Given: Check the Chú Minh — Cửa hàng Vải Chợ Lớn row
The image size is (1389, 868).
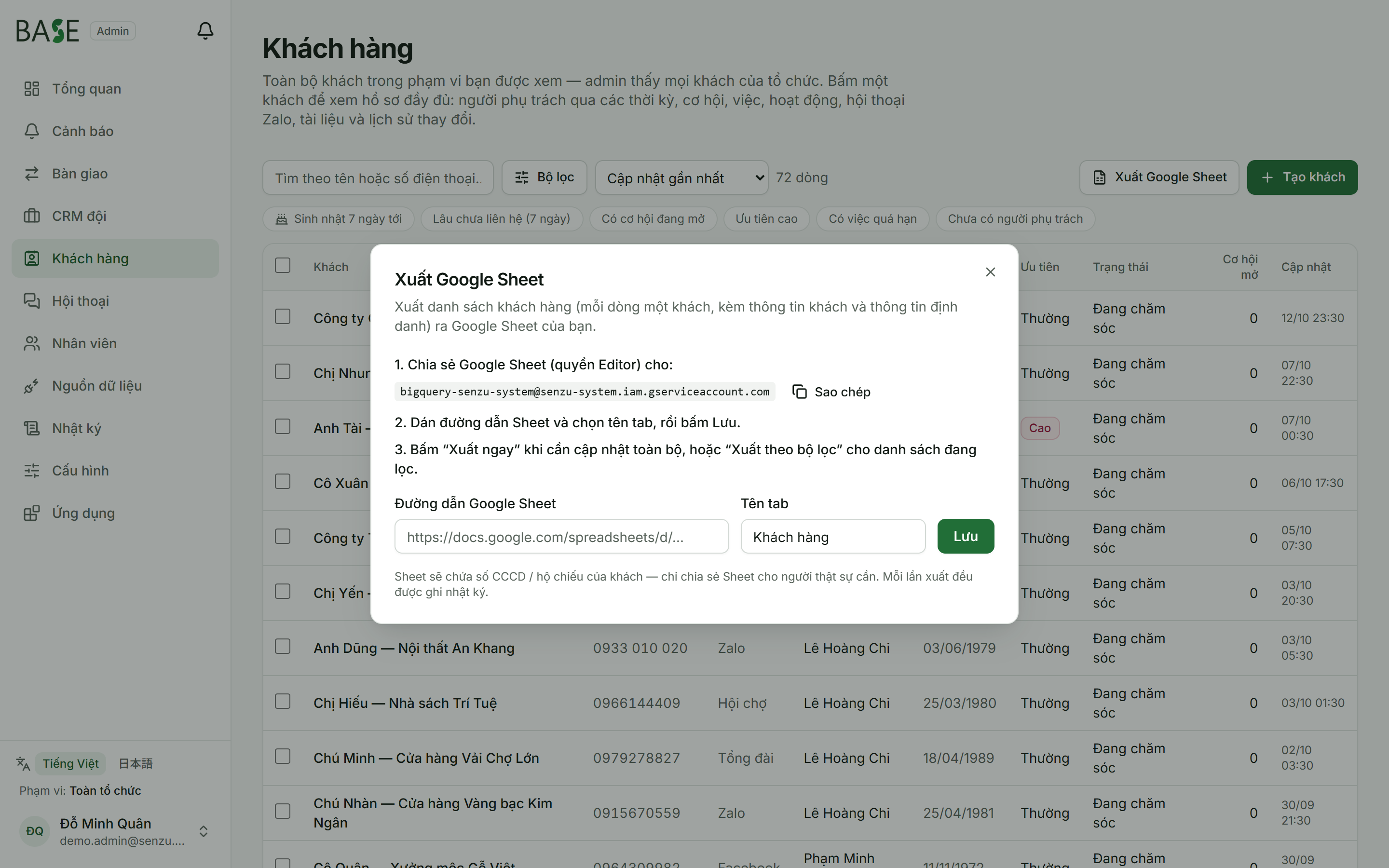Looking at the screenshot, I should click(283, 757).
